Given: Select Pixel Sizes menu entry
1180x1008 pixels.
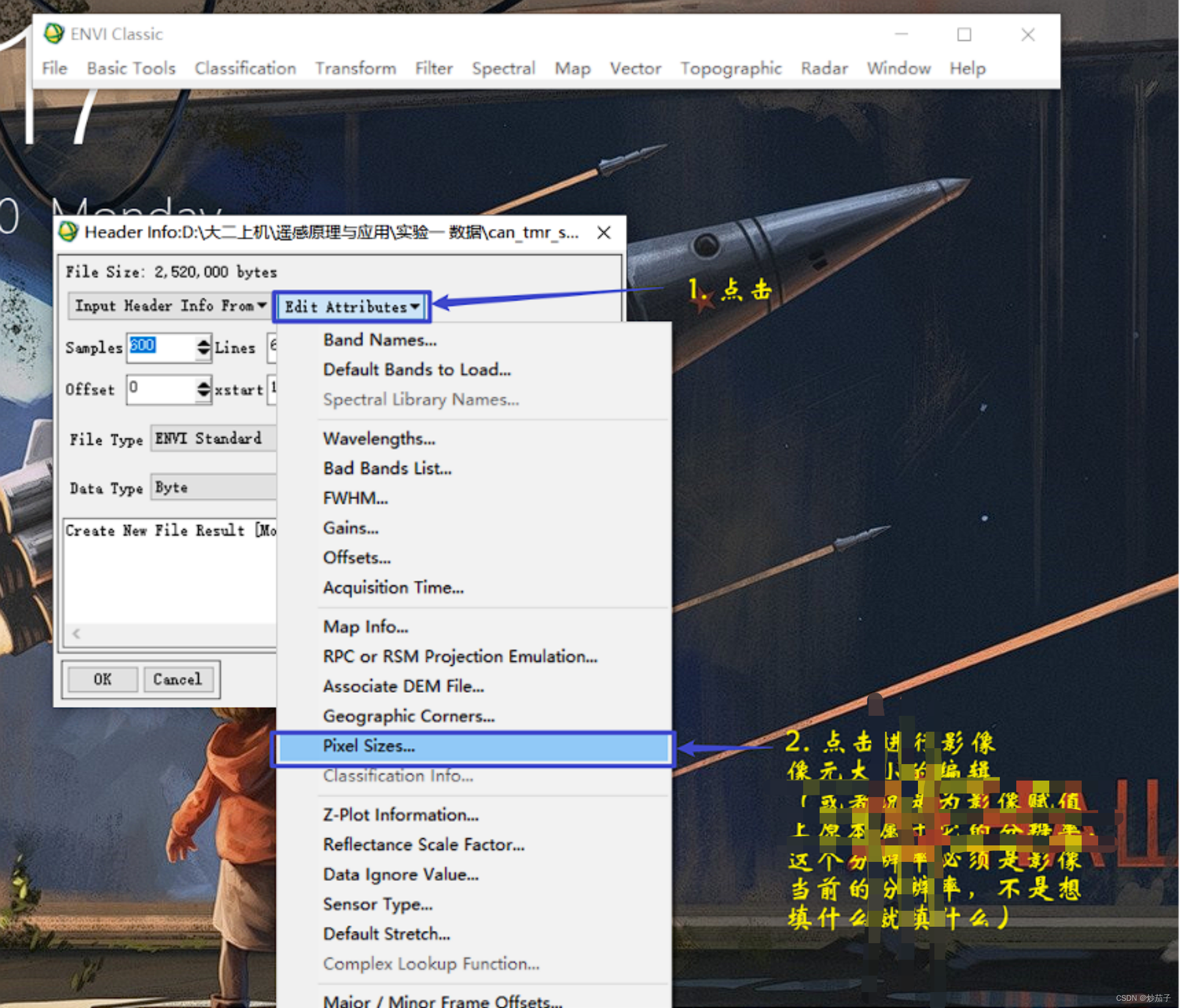Looking at the screenshot, I should (x=369, y=745).
